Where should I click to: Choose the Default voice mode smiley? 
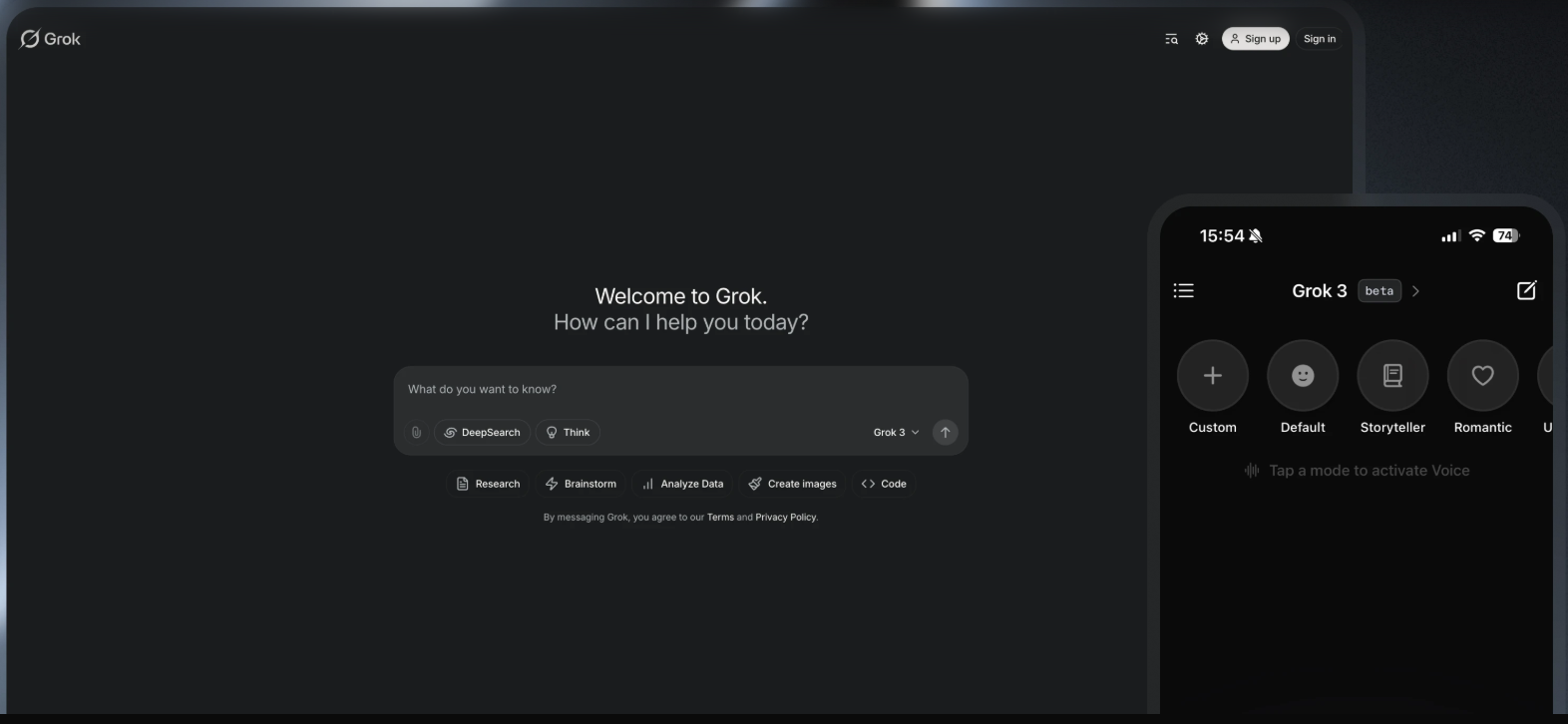pyautogui.click(x=1303, y=376)
